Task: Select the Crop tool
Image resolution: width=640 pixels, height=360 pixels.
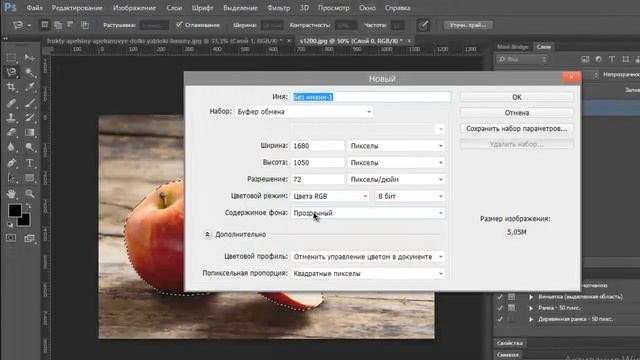Action: click(x=11, y=87)
